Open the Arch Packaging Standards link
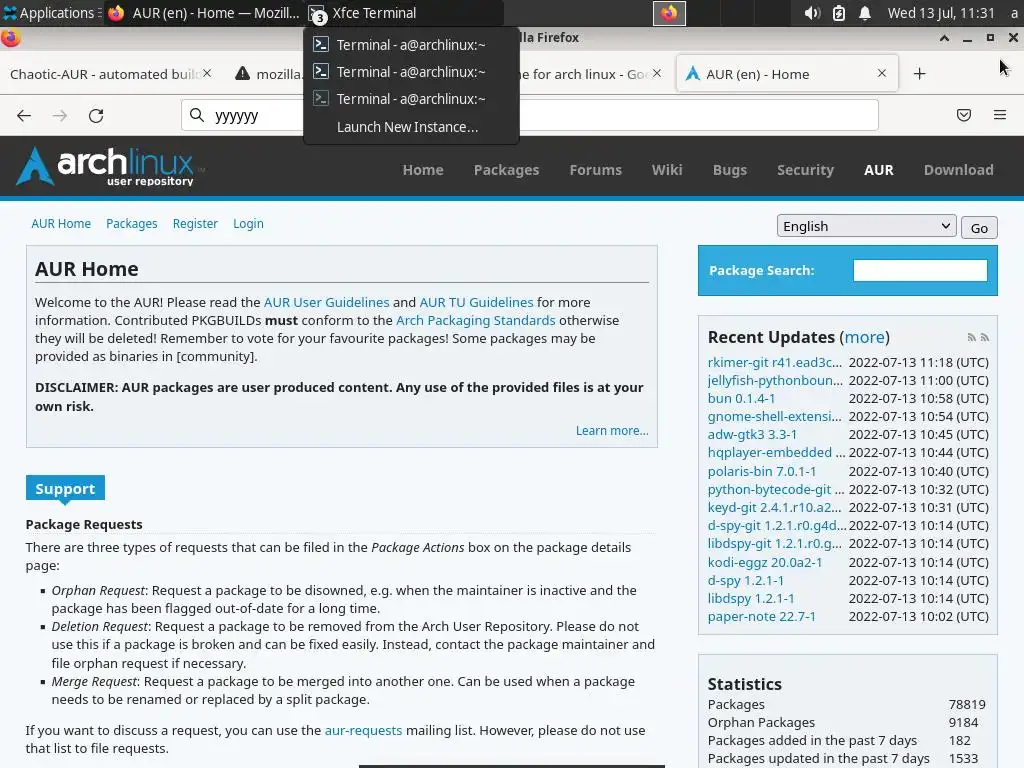The height and width of the screenshot is (768, 1024). click(x=475, y=321)
